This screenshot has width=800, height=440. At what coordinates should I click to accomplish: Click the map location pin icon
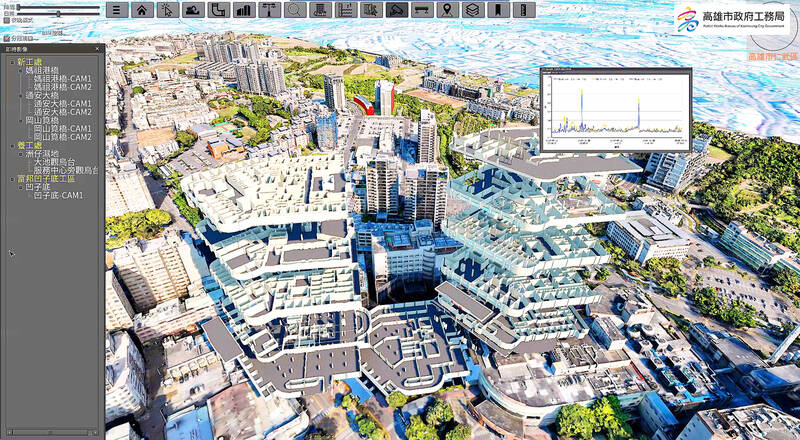click(447, 10)
